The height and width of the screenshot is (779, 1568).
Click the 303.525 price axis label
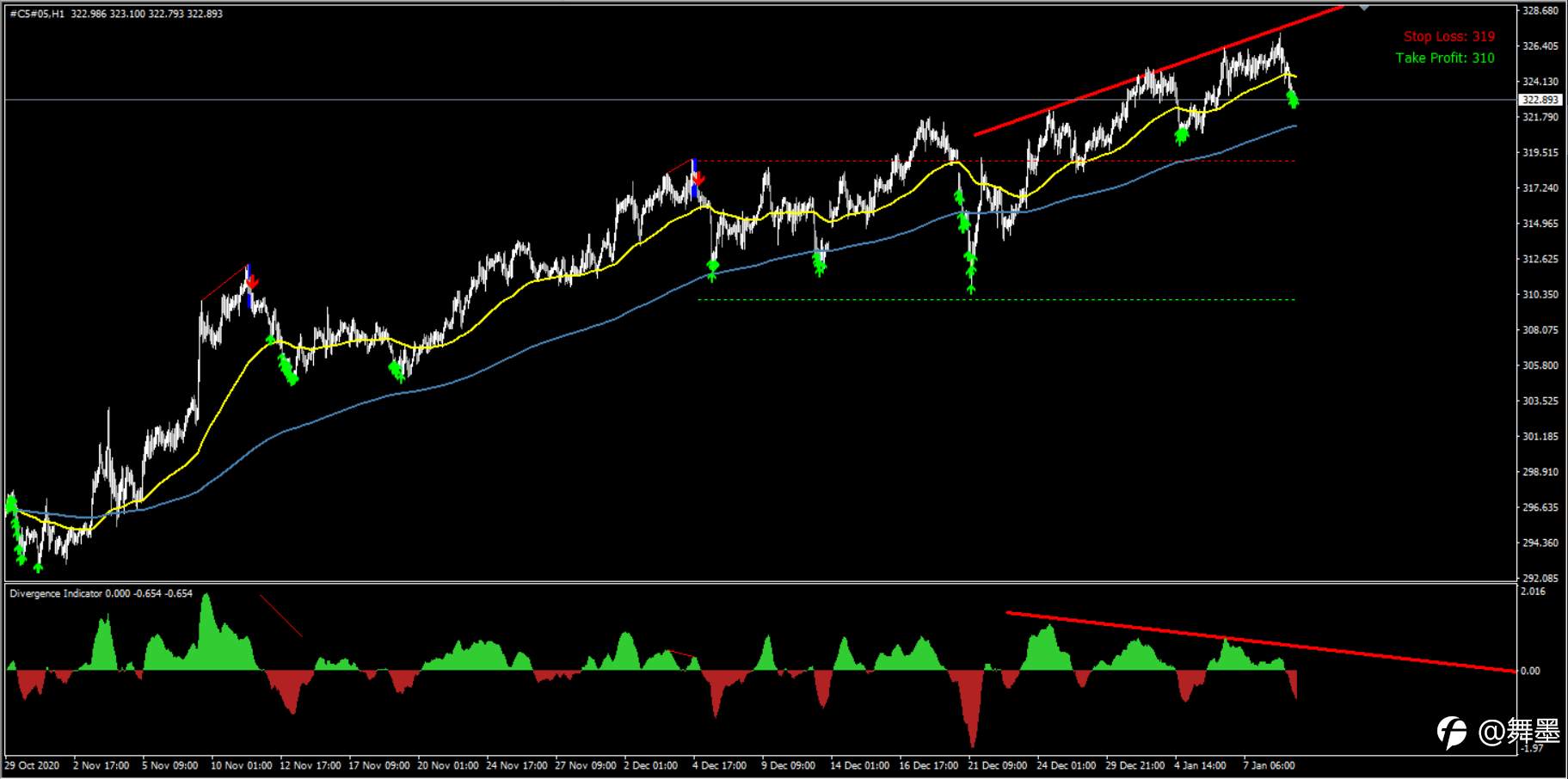[1540, 401]
